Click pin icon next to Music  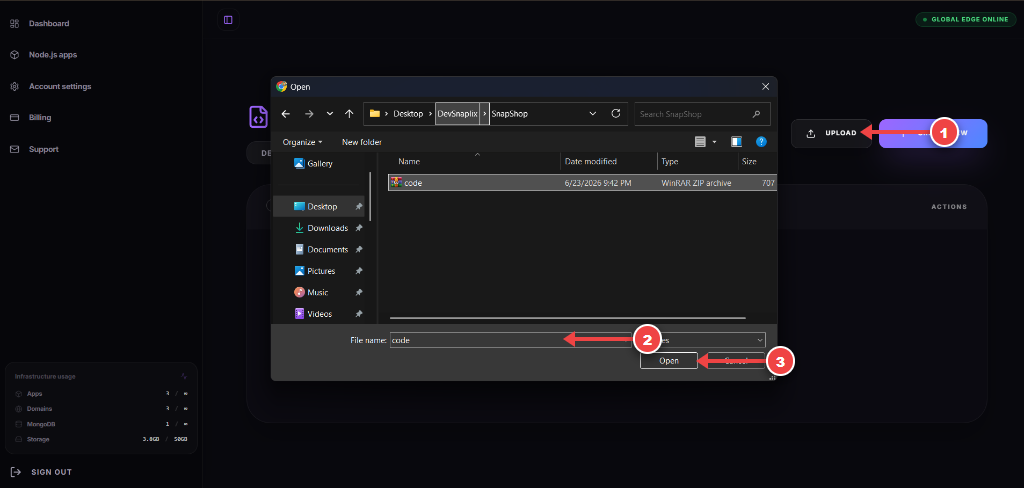pyautogui.click(x=359, y=293)
